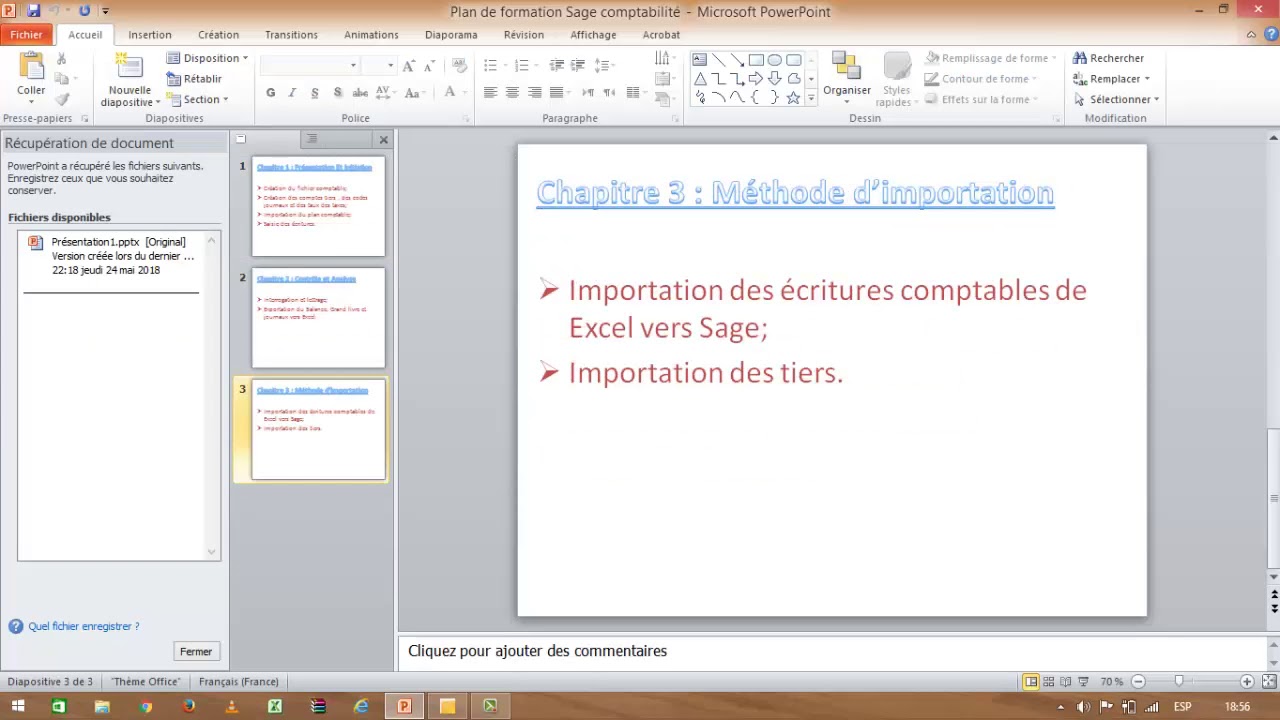1280x720 pixels.
Task: Close the slide thumbnails pane
Action: point(383,140)
